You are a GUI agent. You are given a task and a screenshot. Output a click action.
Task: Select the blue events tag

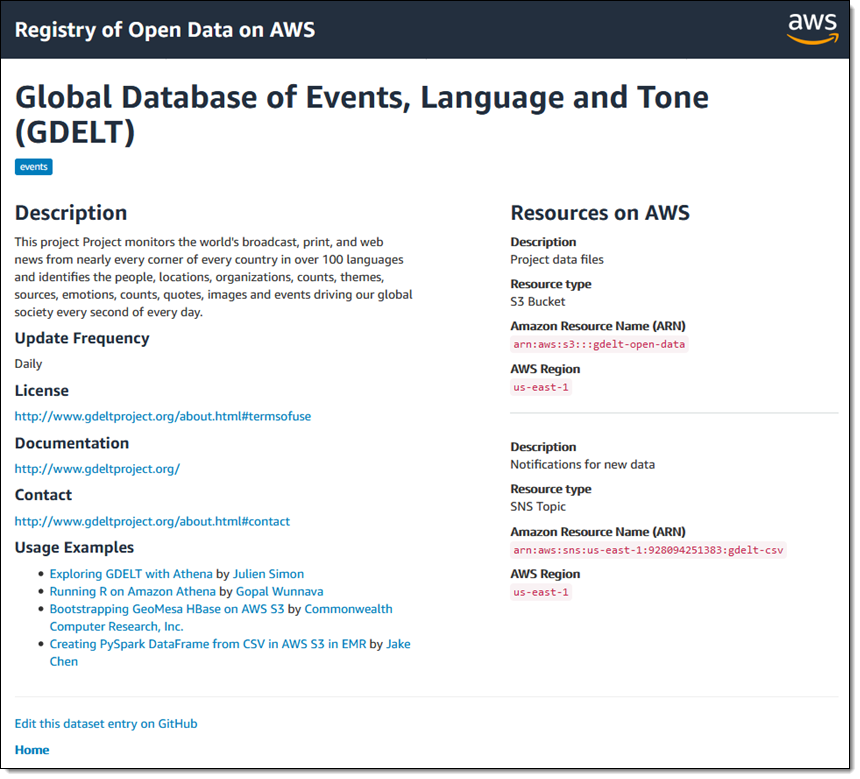tap(33, 167)
